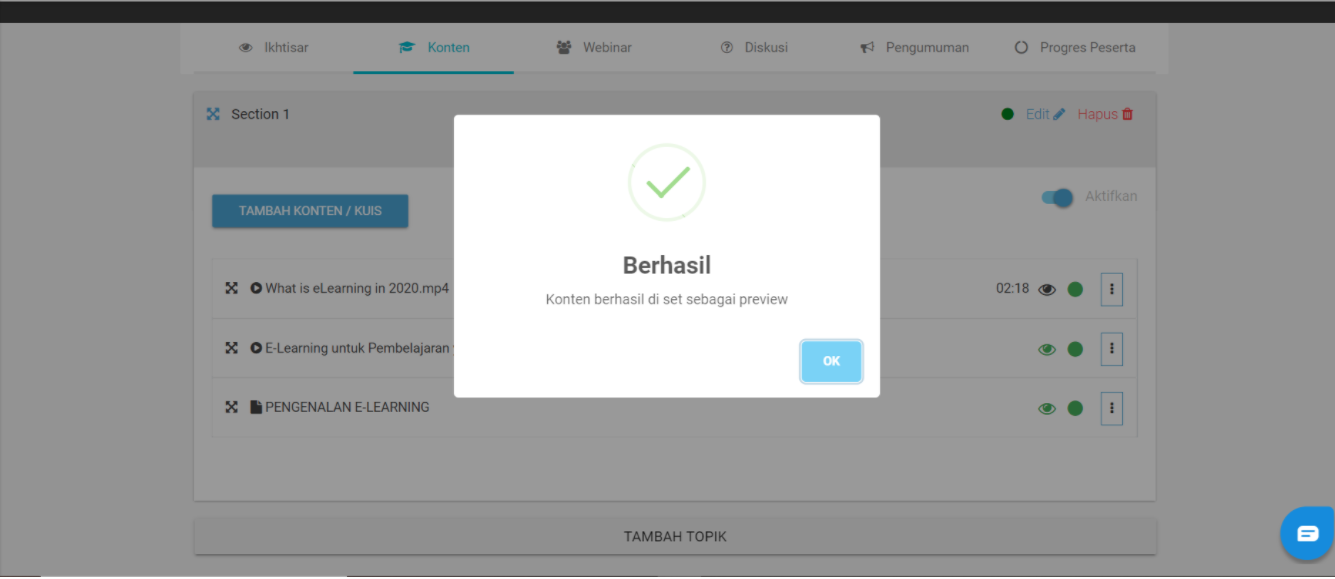
Task: Click the move handle for What is eLearning in 2020.mp4
Action: [231, 288]
